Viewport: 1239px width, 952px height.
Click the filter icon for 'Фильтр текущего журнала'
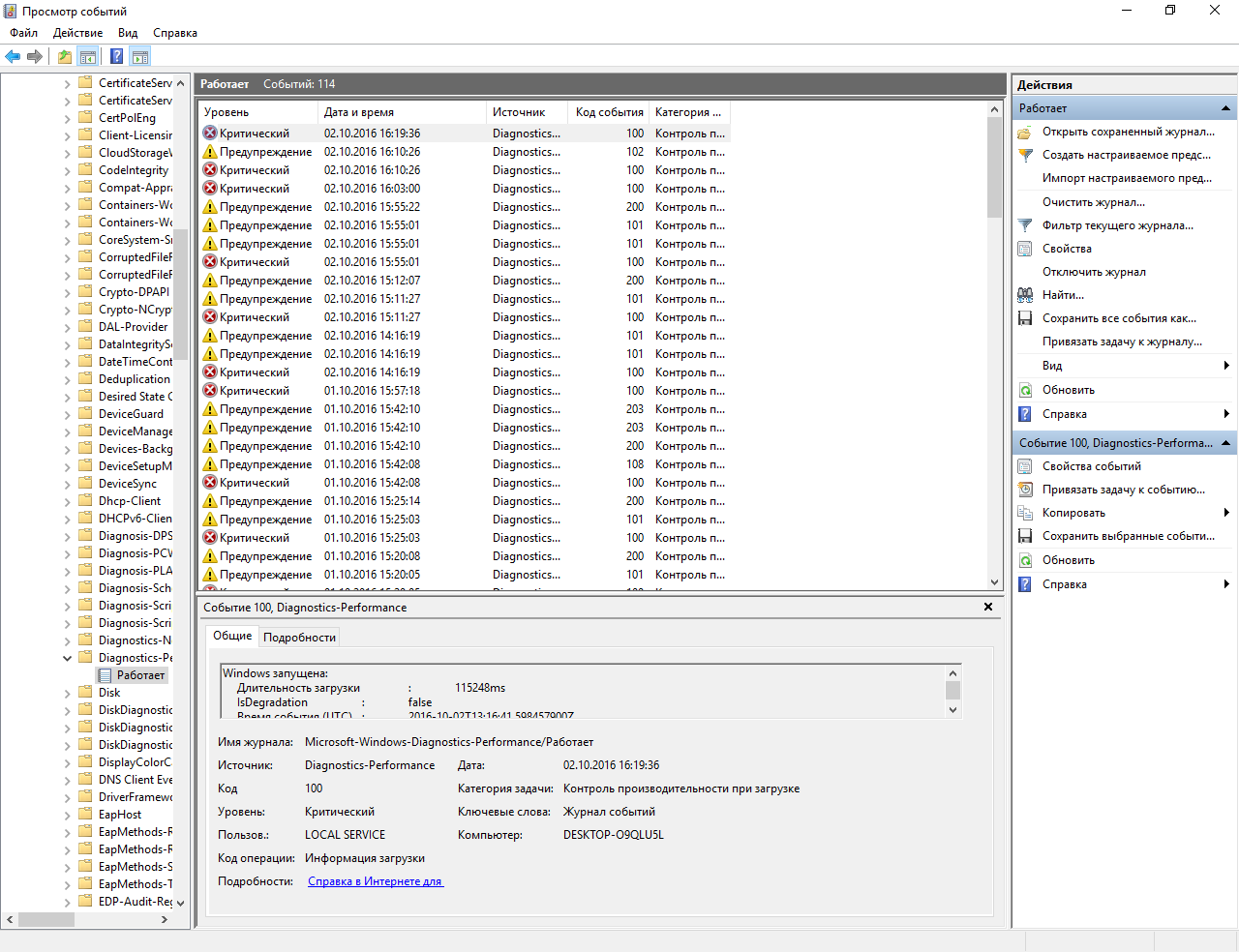[x=1025, y=225]
